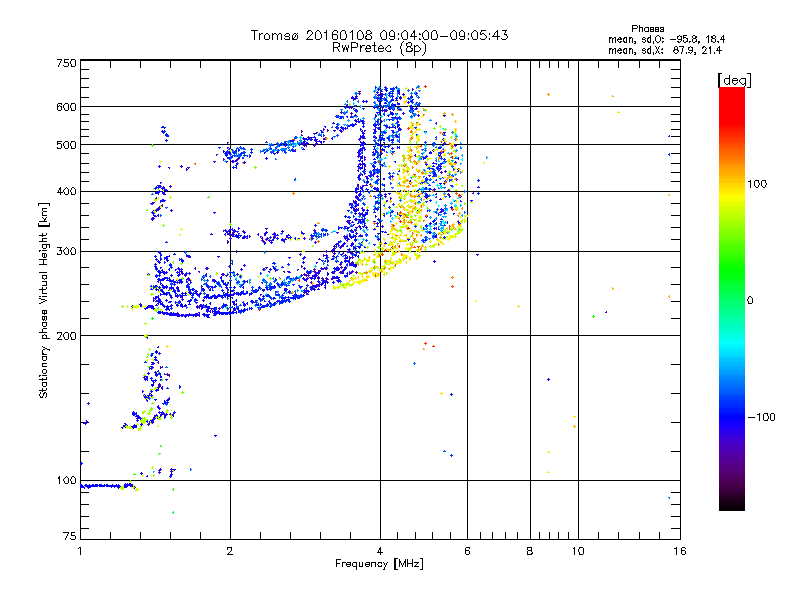Click the '0' colorbar tick label
The height and width of the screenshot is (600, 800).
coord(750,301)
